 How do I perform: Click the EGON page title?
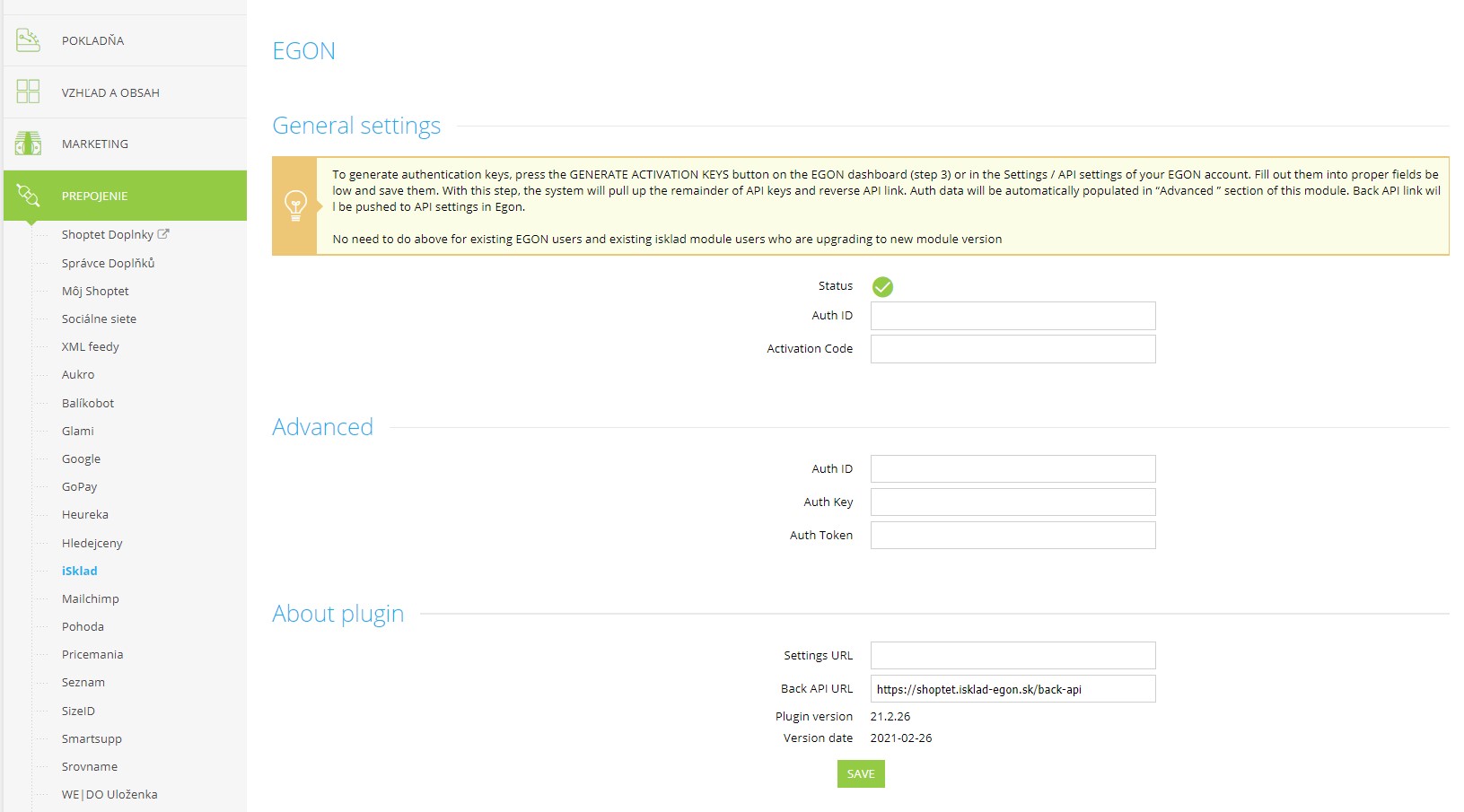pyautogui.click(x=303, y=51)
